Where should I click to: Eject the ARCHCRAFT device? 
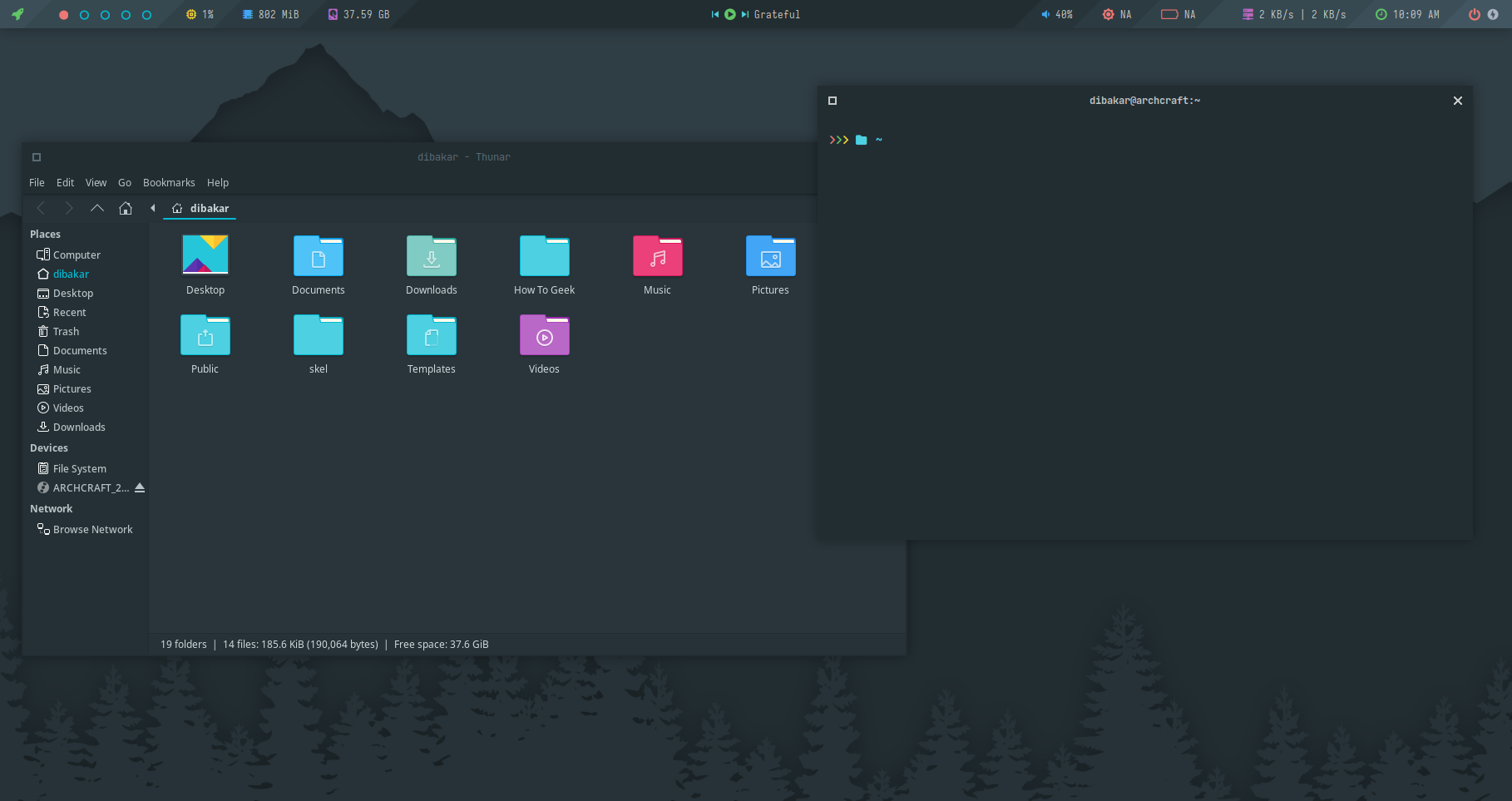pyautogui.click(x=140, y=487)
